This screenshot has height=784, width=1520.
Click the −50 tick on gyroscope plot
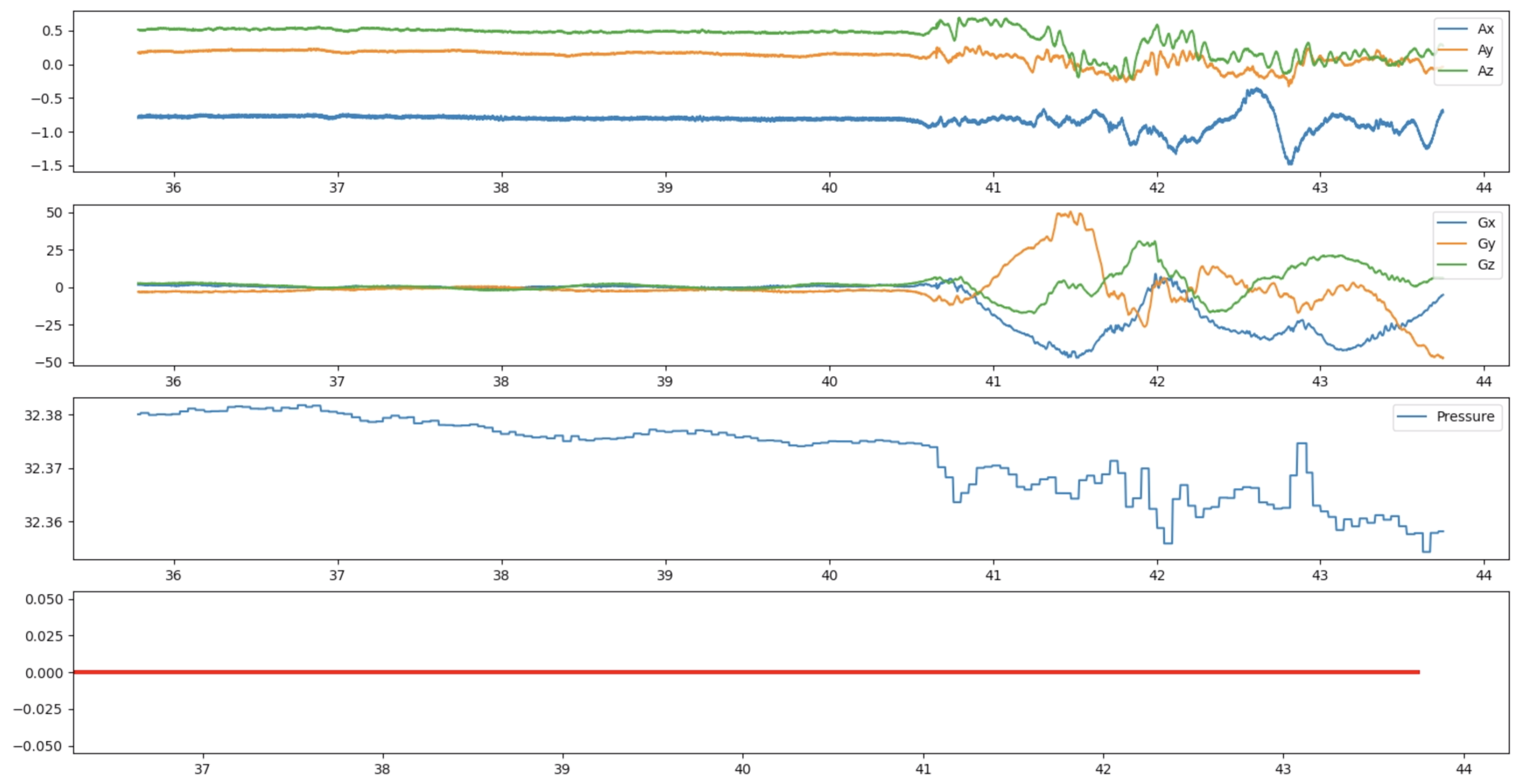coord(48,362)
